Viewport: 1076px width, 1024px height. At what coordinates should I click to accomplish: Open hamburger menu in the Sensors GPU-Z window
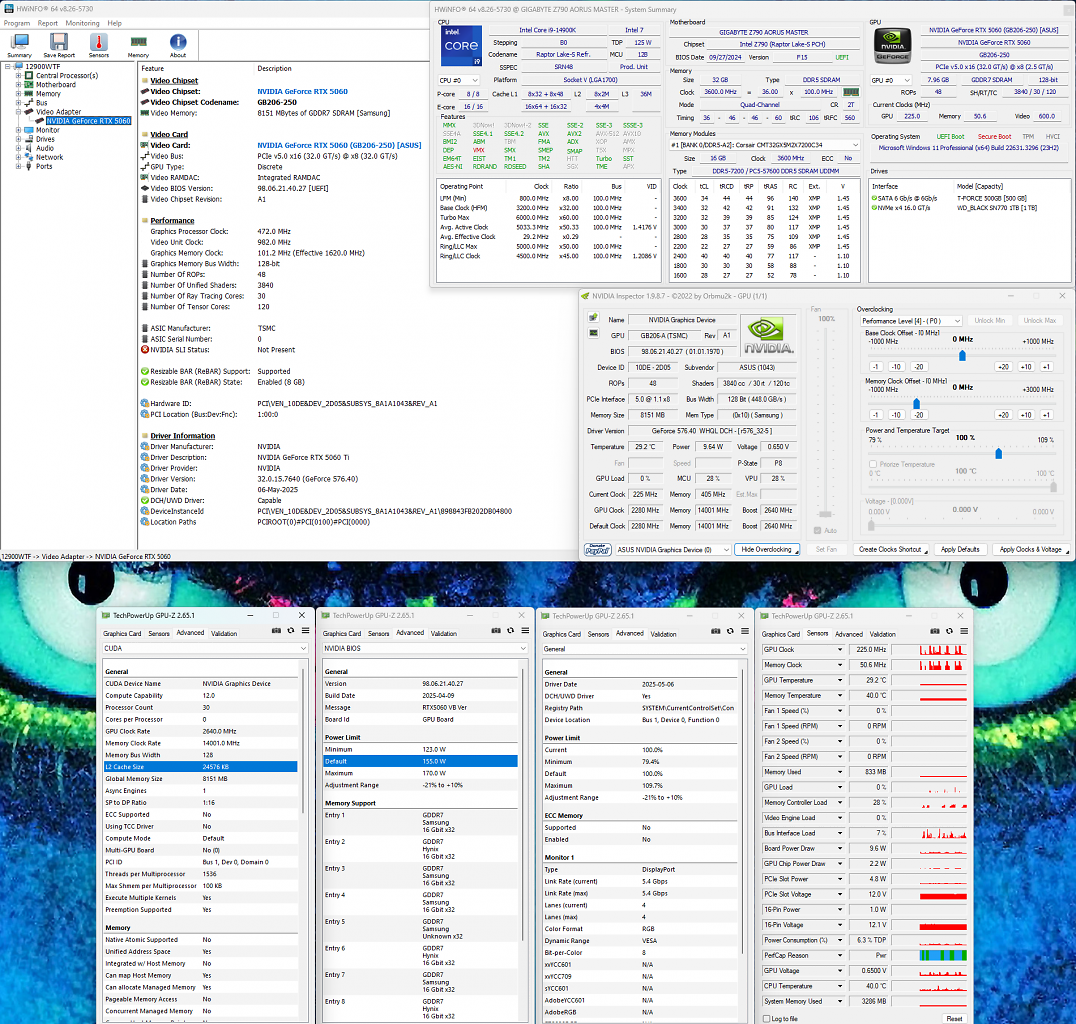click(964, 631)
